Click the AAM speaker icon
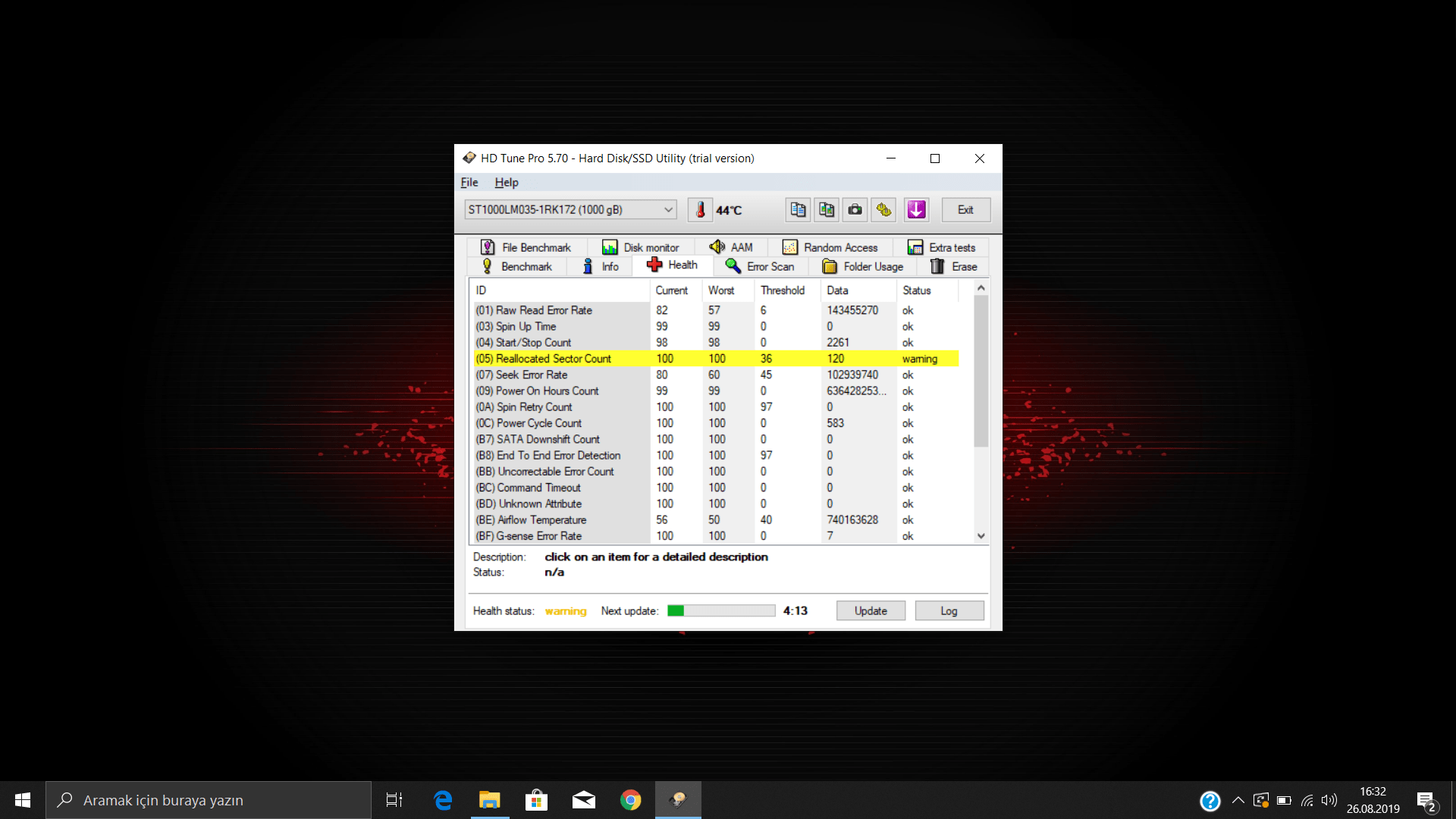The width and height of the screenshot is (1456, 819). pyautogui.click(x=718, y=246)
